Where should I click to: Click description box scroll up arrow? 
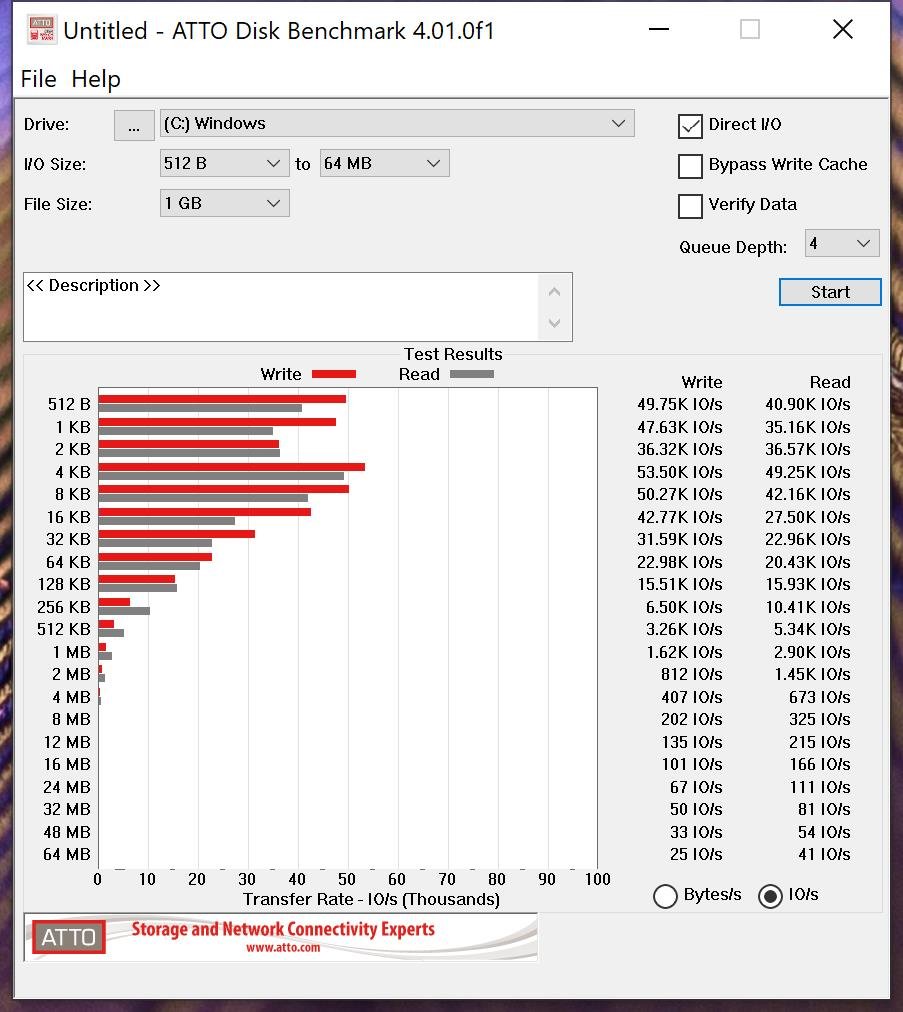coord(554,292)
